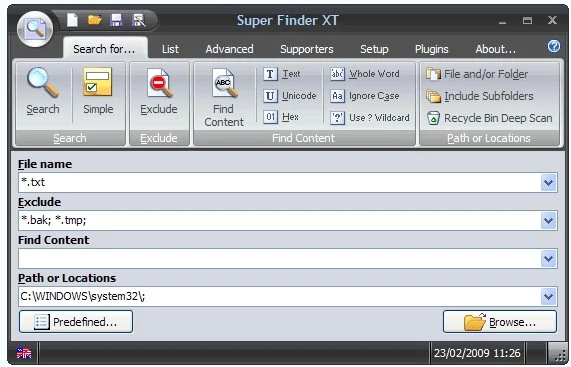Click inside the Find Content input field
The image size is (571, 367).
tap(280, 259)
